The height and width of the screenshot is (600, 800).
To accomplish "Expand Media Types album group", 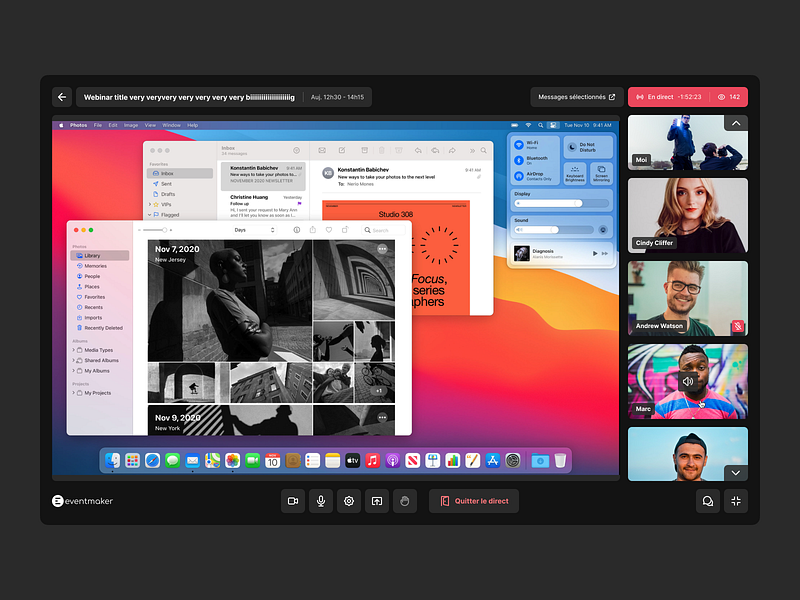I will (73, 350).
